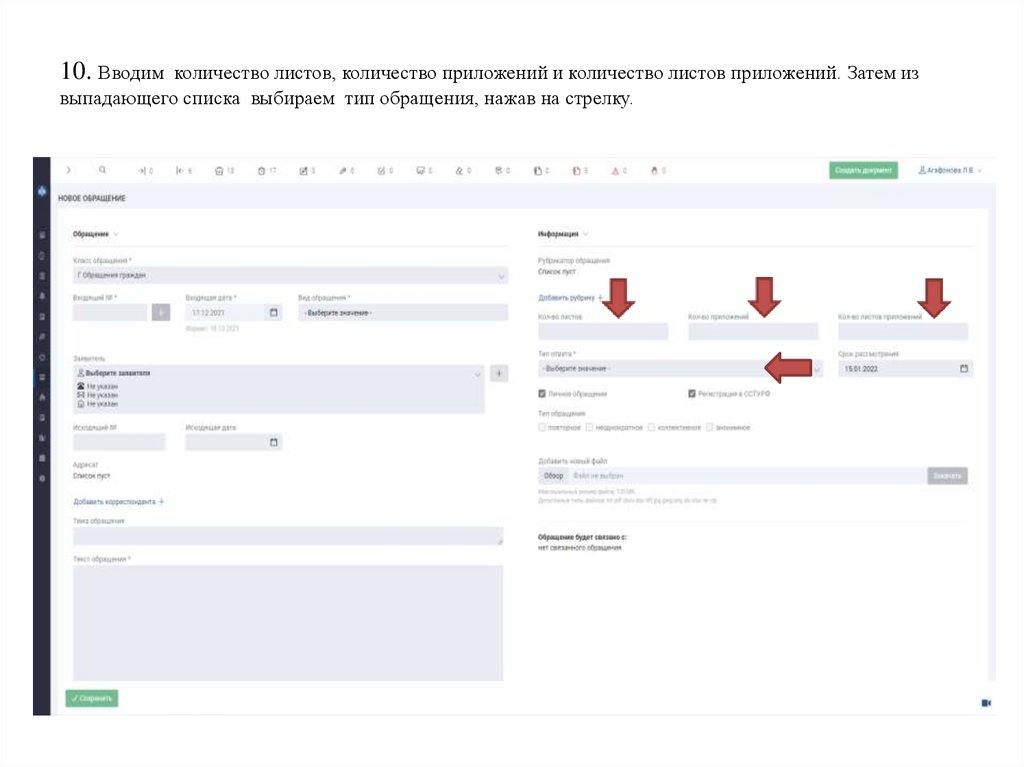Screen dimensions: 1024x767
Task: Open the search via magnifier icon
Action: coord(102,170)
